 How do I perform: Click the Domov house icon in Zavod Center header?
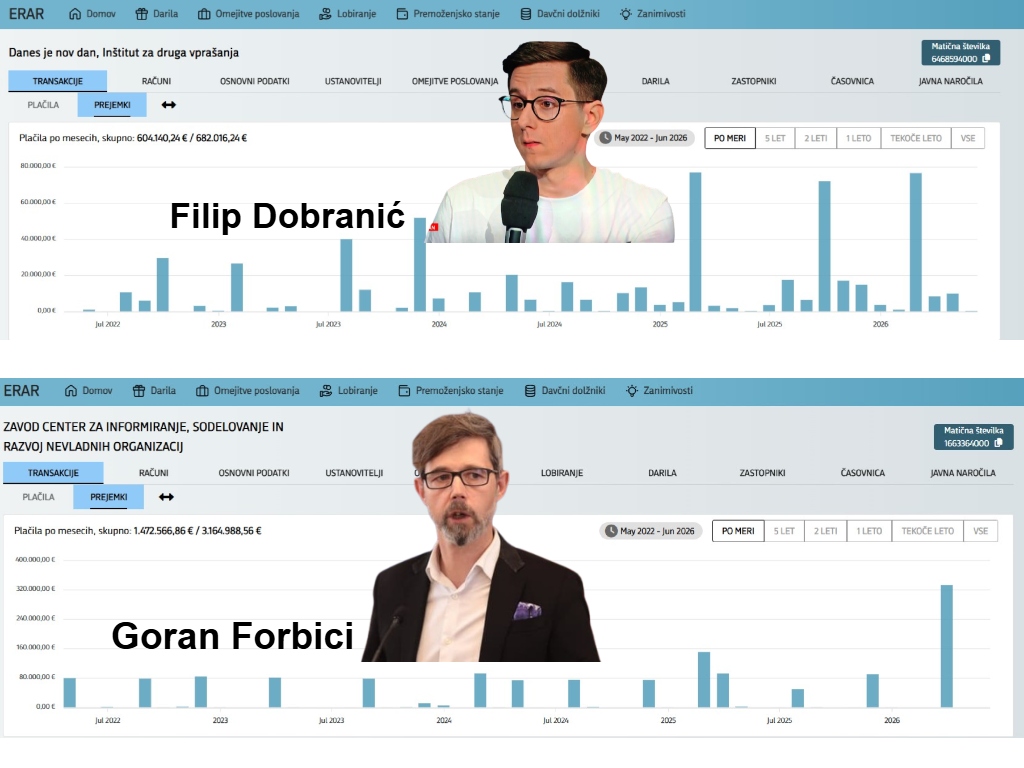click(x=71, y=391)
